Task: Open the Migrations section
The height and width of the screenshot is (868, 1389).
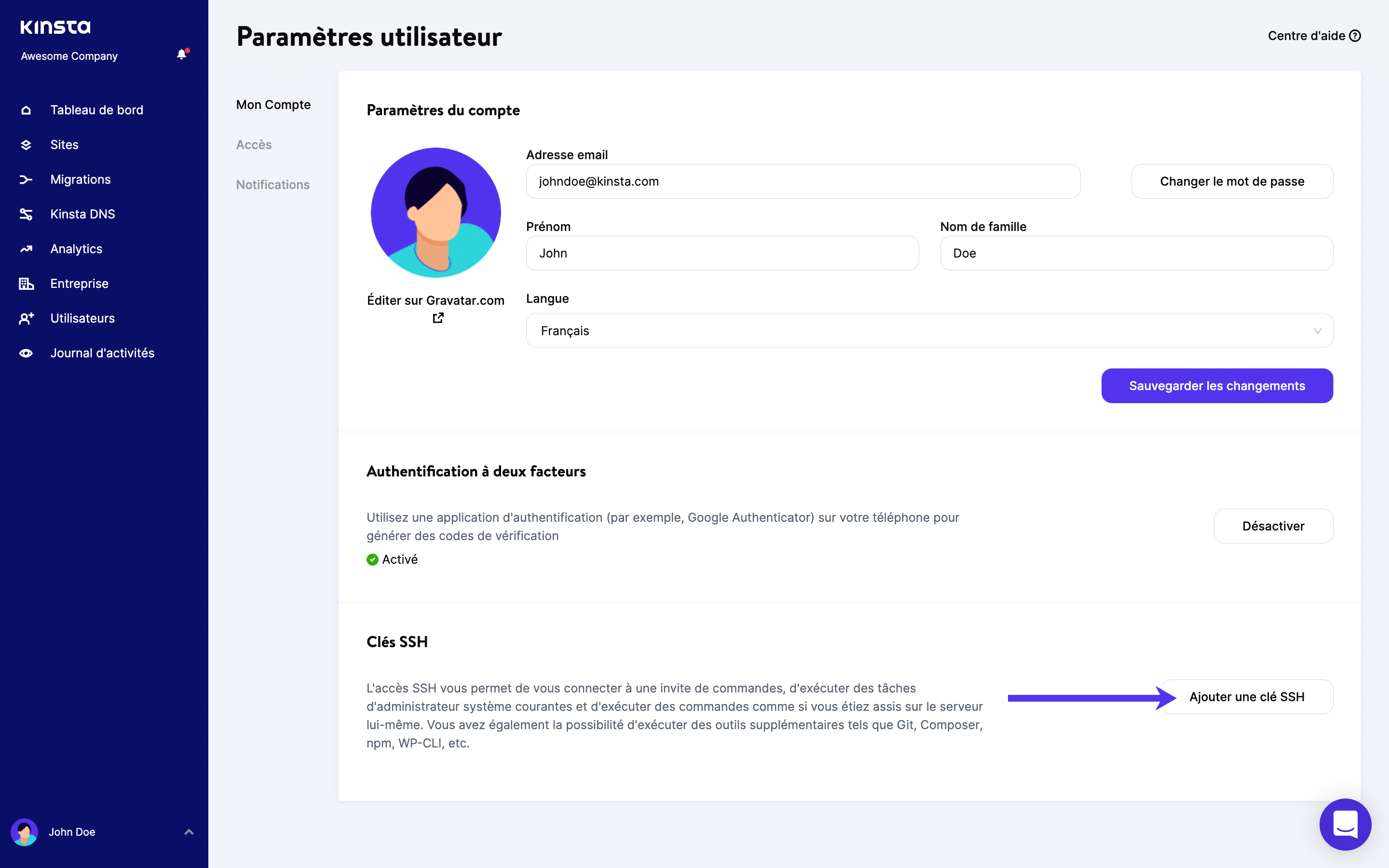Action: tap(80, 179)
